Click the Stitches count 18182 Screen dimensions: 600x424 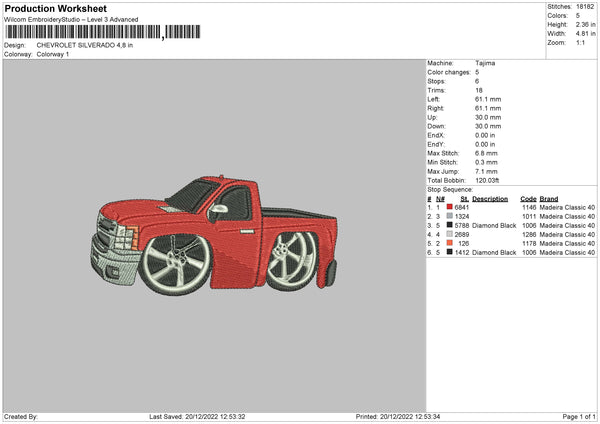tap(586, 8)
